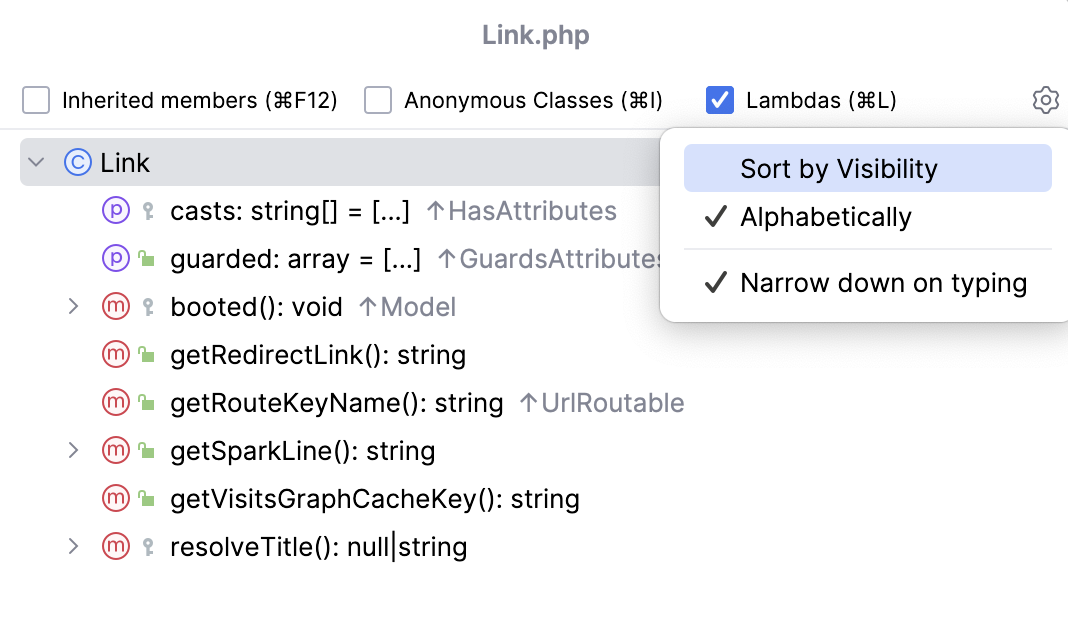
Task: Click the method icon beside booted()
Action: pos(116,306)
